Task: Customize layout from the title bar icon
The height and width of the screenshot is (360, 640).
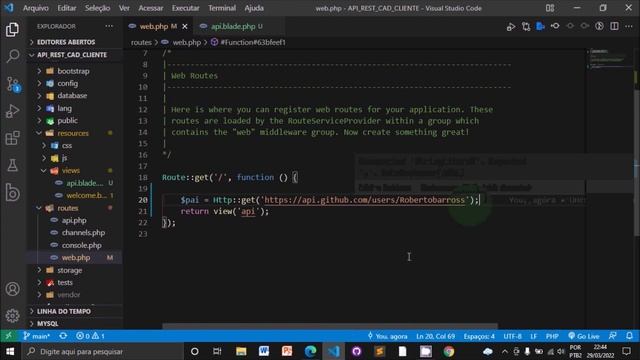Action: 550,8
